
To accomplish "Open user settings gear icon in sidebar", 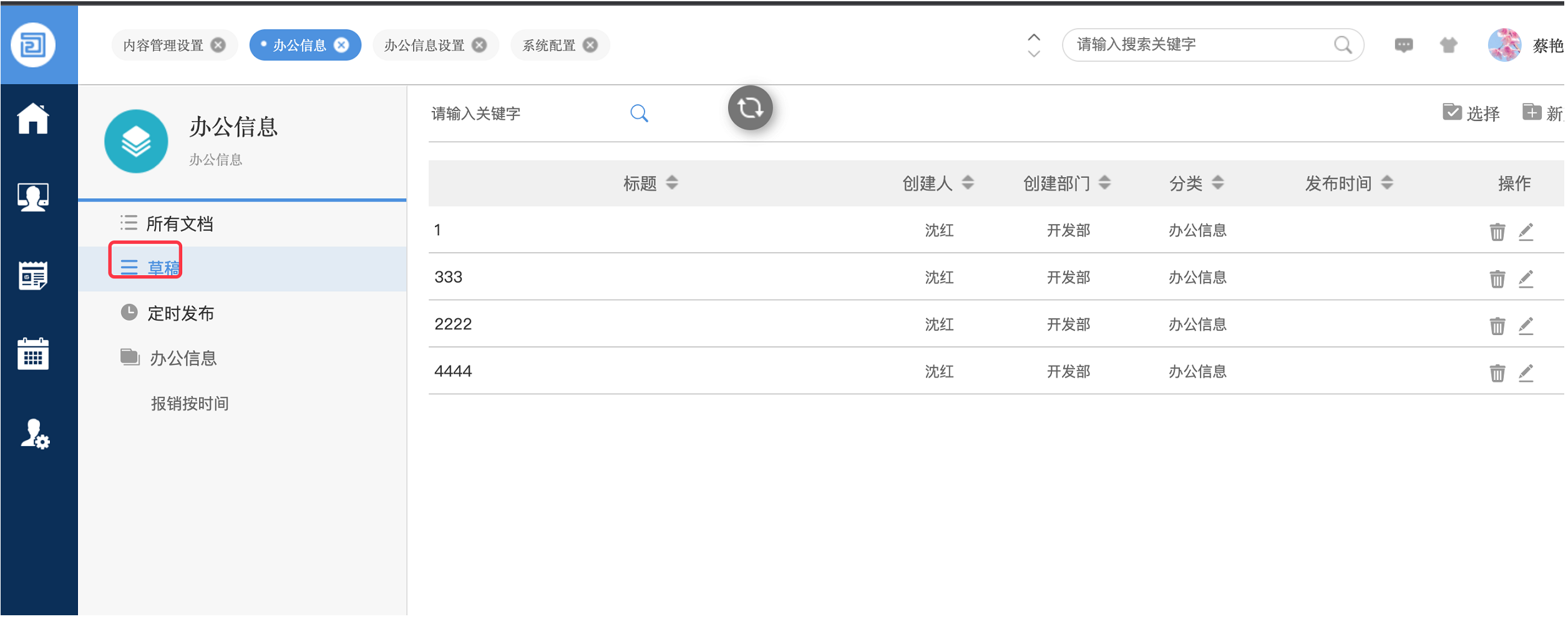I will tap(34, 435).
